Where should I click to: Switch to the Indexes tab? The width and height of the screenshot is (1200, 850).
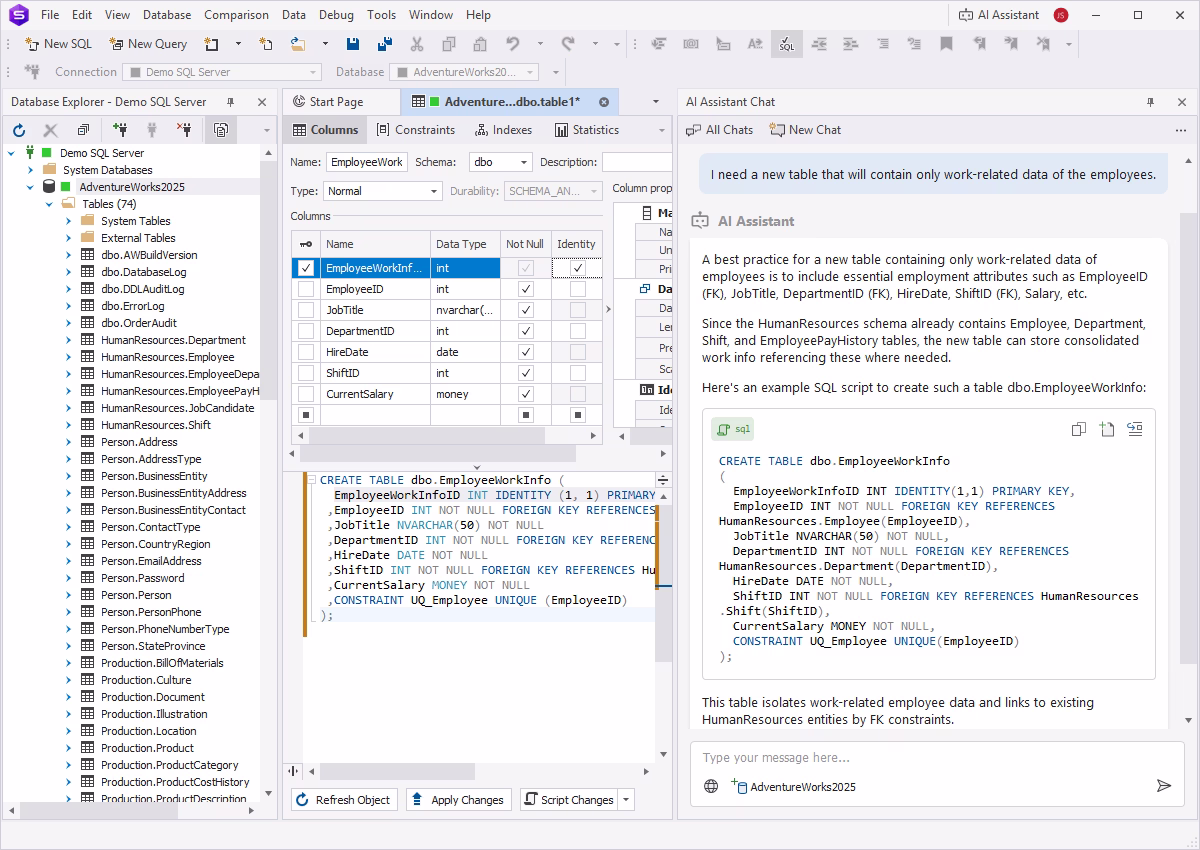503,130
